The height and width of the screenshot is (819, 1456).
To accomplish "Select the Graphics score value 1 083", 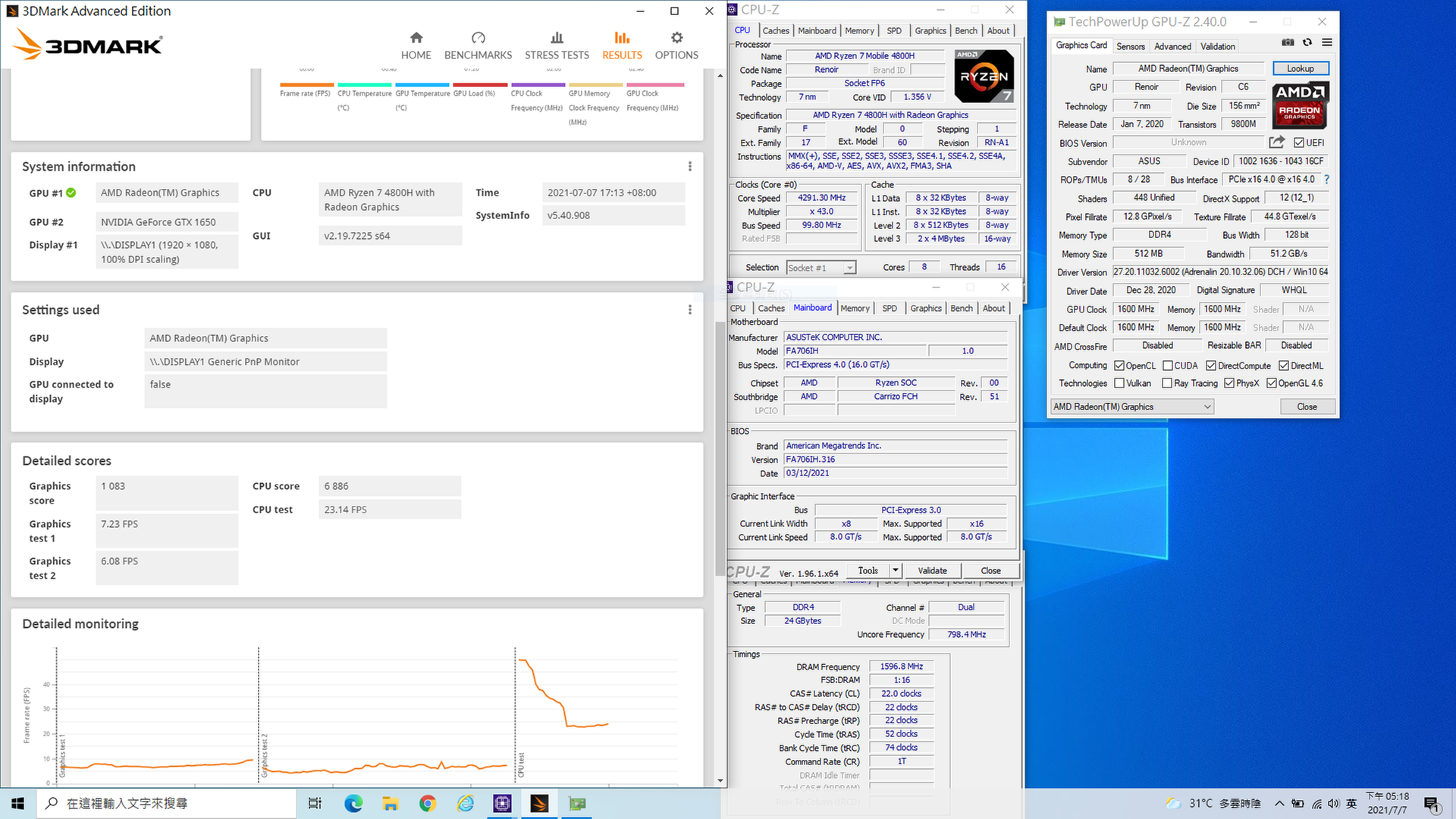I will [113, 486].
